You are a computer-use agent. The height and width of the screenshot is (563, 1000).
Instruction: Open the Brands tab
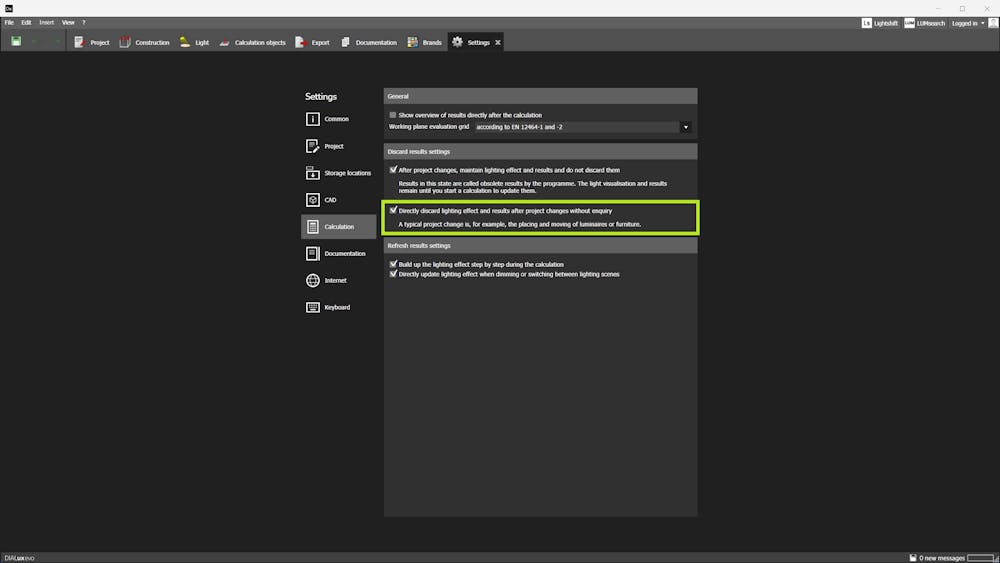424,42
